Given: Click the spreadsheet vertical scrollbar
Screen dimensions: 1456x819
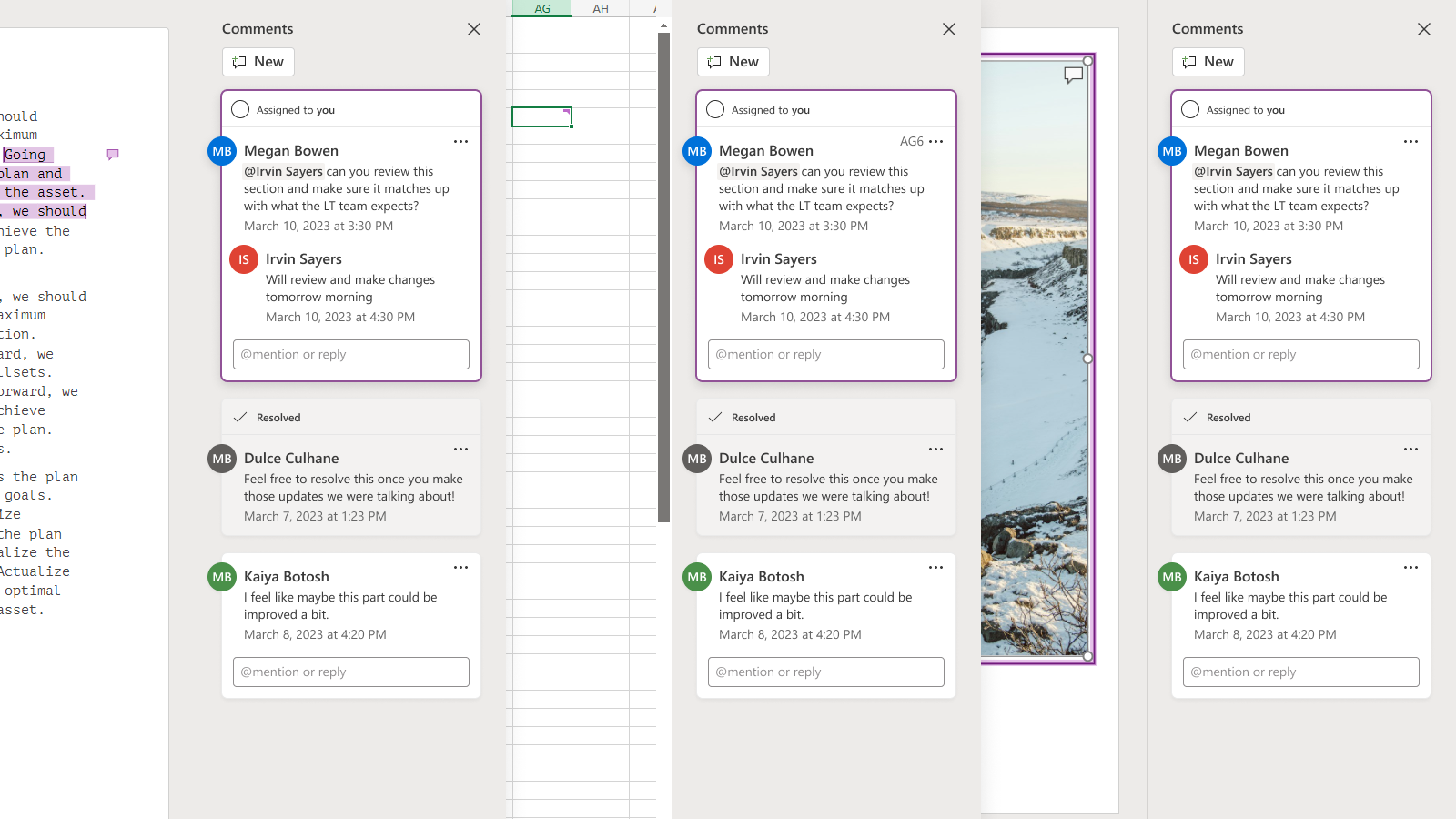Looking at the screenshot, I should (x=663, y=273).
